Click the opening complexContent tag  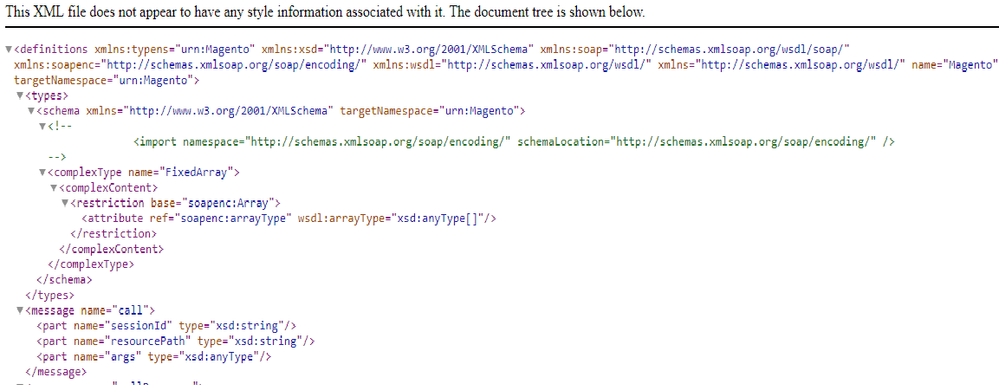point(108,188)
